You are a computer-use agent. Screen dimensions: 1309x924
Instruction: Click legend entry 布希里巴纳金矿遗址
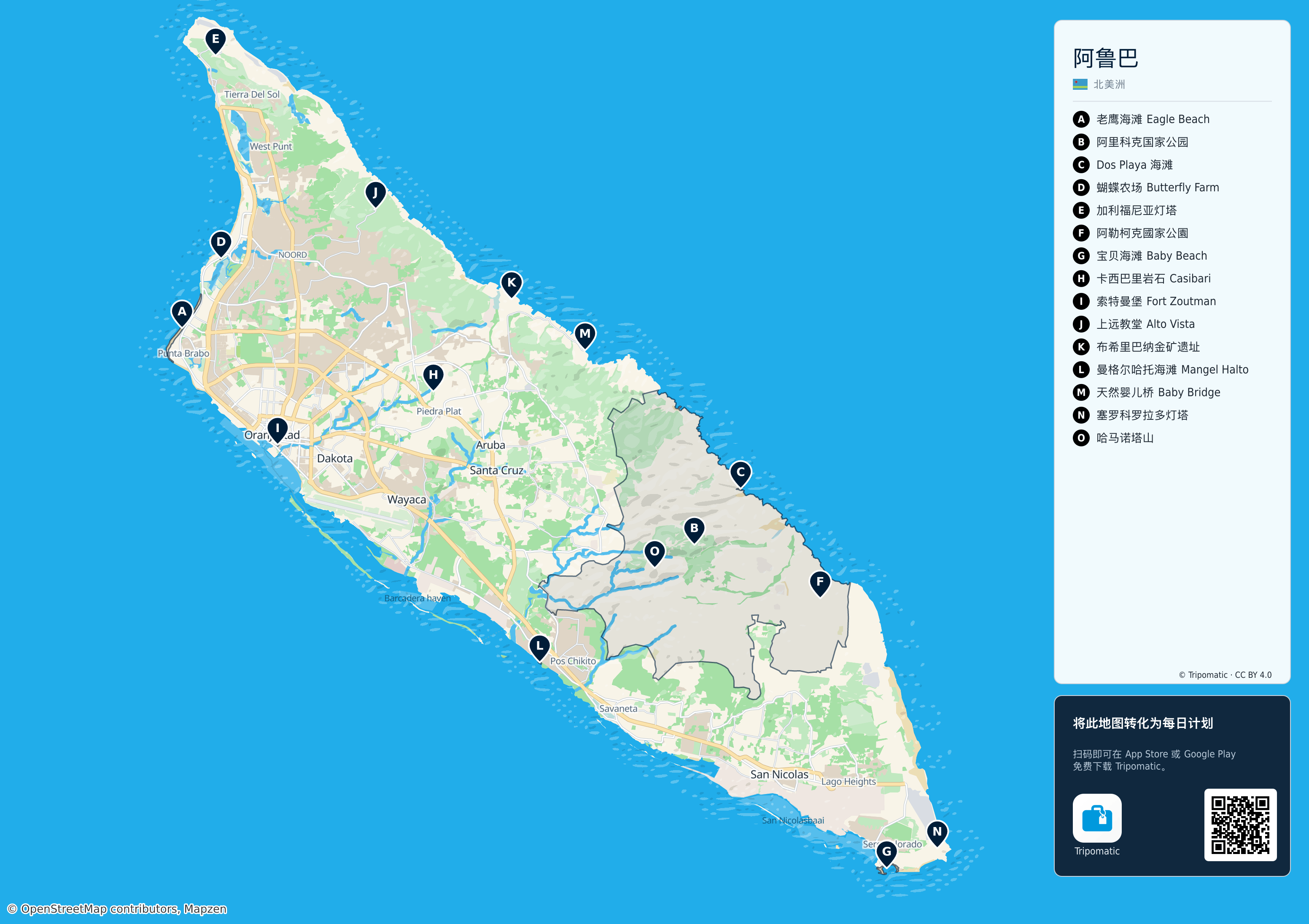click(x=1136, y=346)
